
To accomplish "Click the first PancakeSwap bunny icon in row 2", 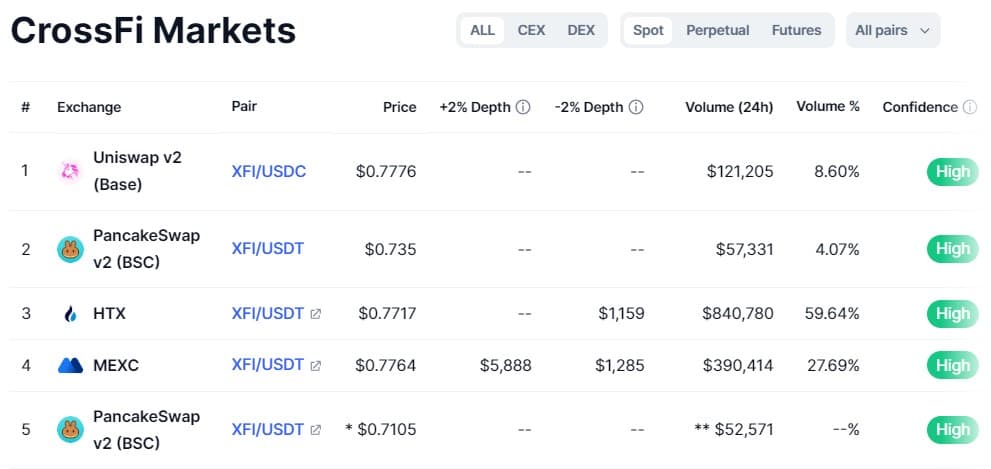I will point(70,249).
